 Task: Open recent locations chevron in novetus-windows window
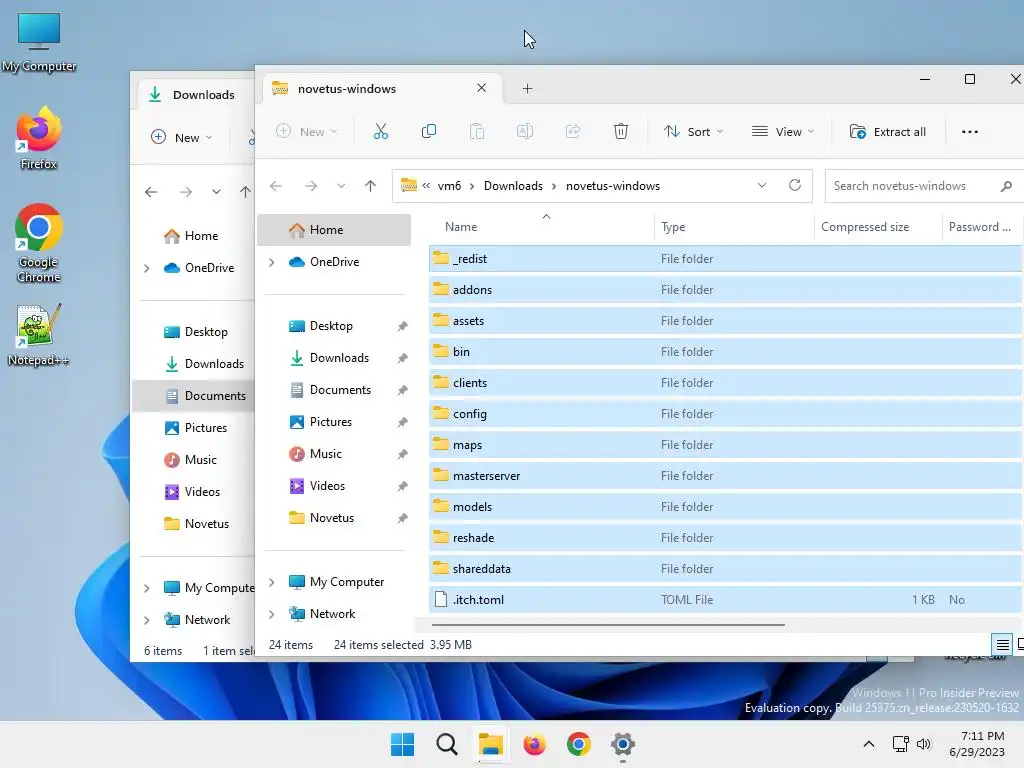(341, 186)
